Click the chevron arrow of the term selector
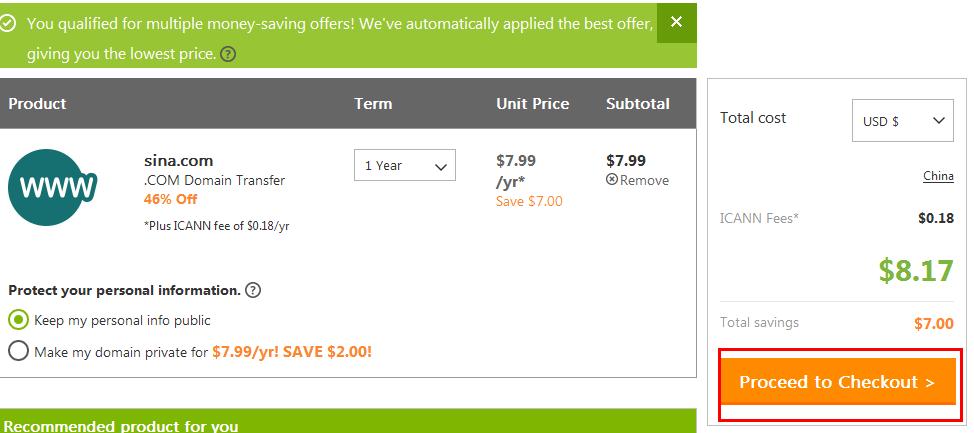Screen dimensions: 974x433 pyautogui.click(x=441, y=166)
